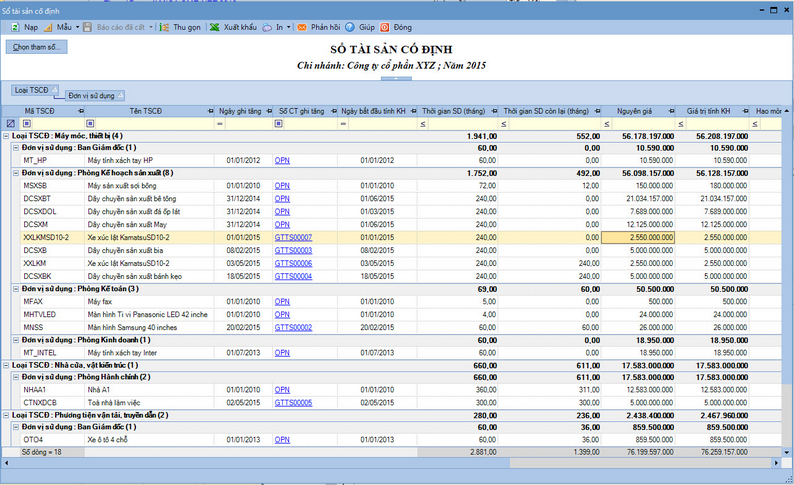The image size is (794, 485).
Task: Click the Nguyên giá filter input field
Action: pos(643,124)
